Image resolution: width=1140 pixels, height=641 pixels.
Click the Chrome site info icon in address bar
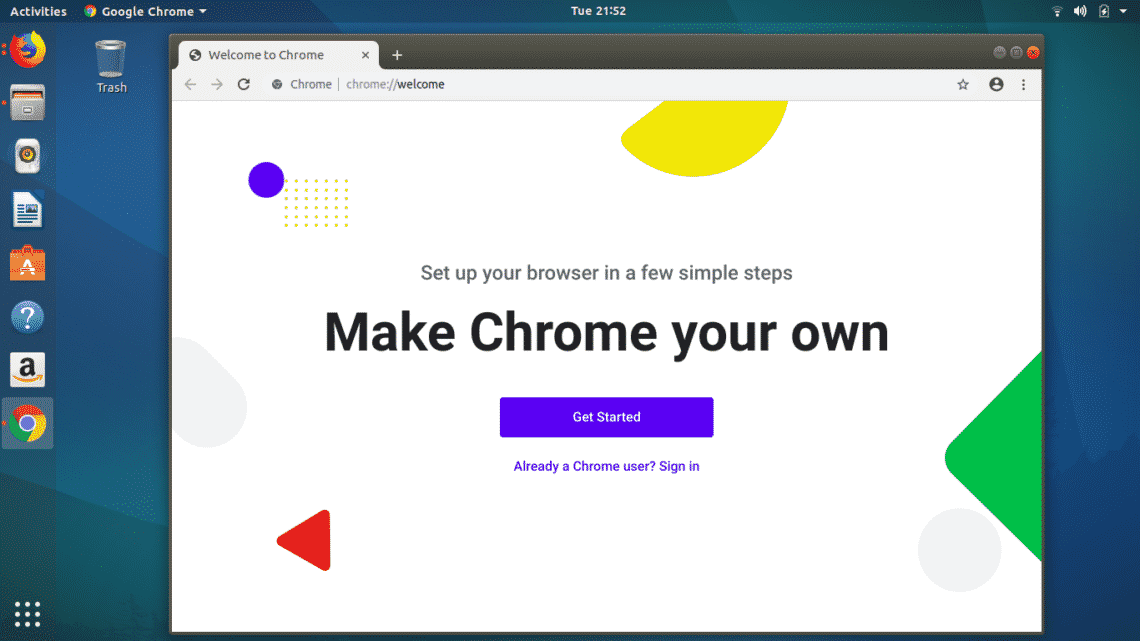pyautogui.click(x=277, y=84)
